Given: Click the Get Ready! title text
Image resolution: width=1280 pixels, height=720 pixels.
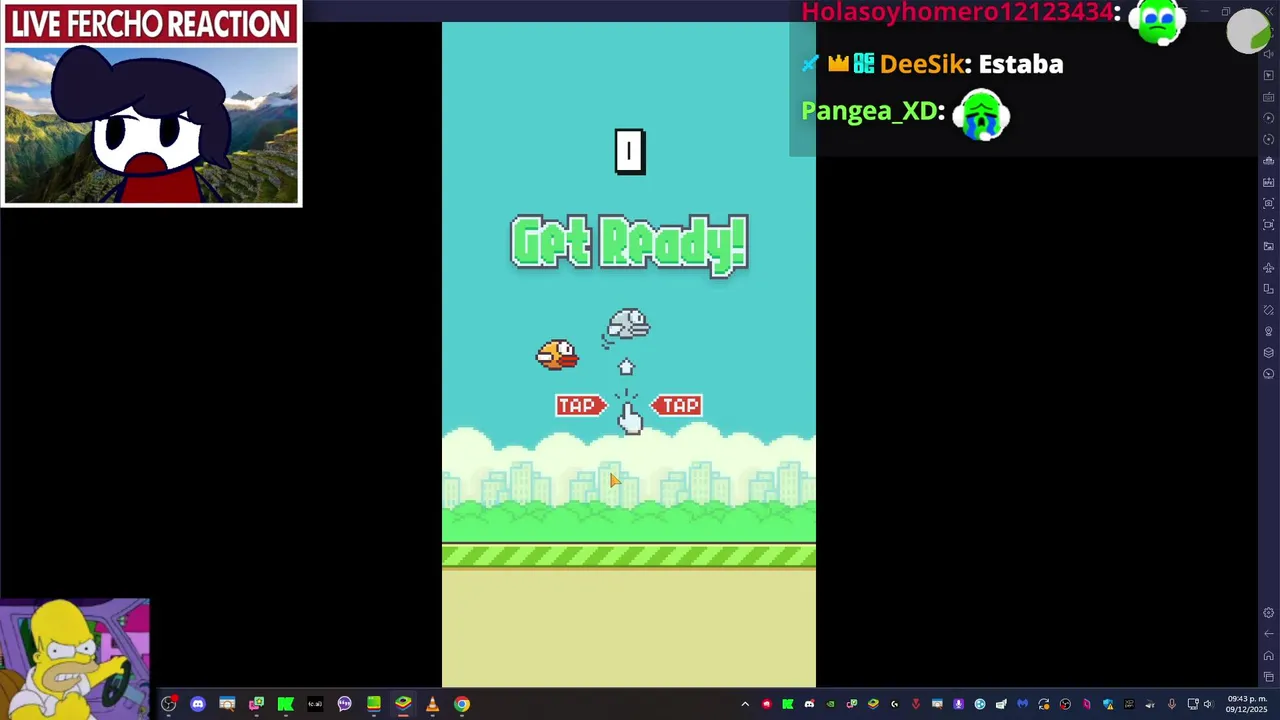Looking at the screenshot, I should click(629, 243).
